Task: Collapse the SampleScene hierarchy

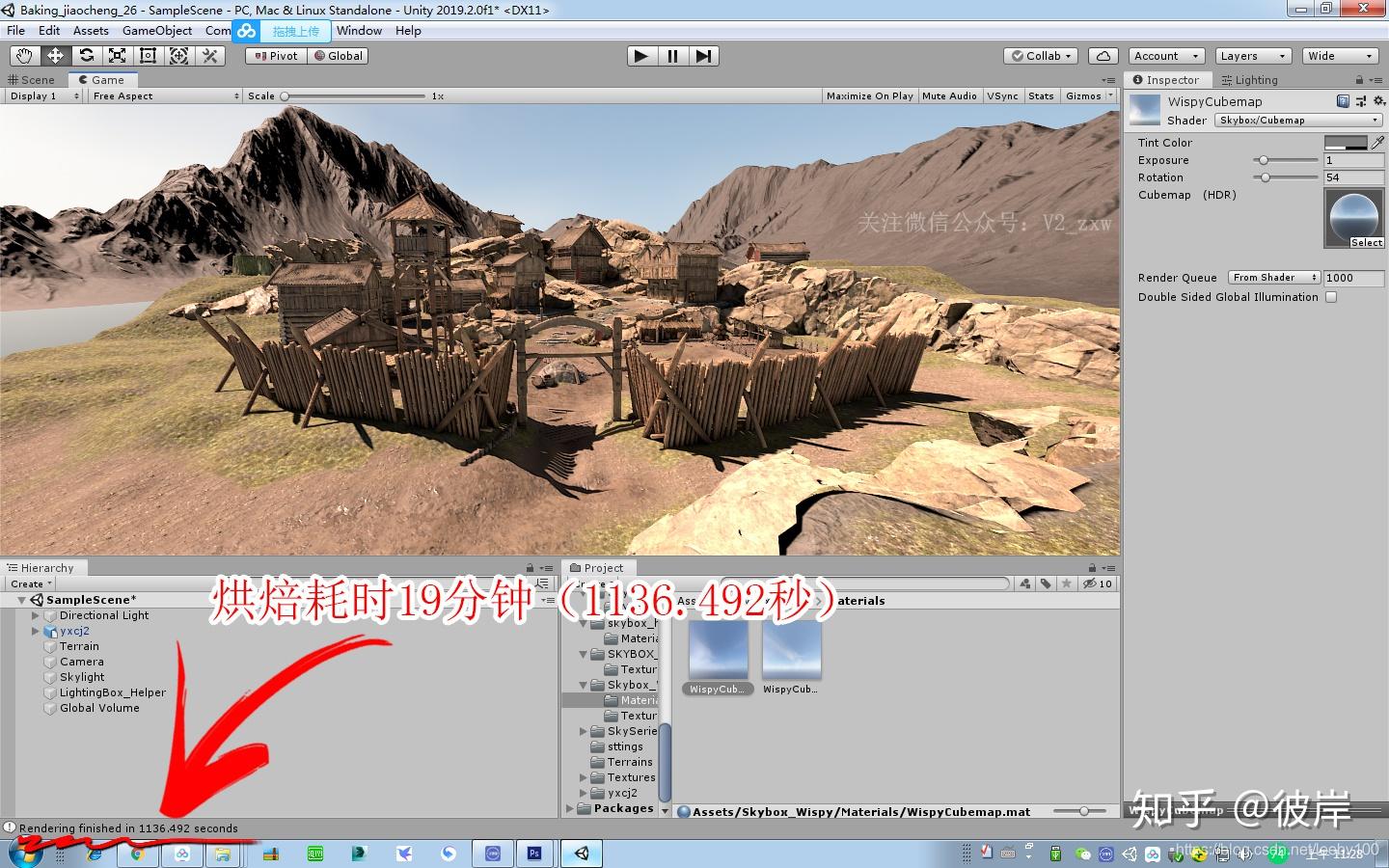Action: pyautogui.click(x=22, y=600)
